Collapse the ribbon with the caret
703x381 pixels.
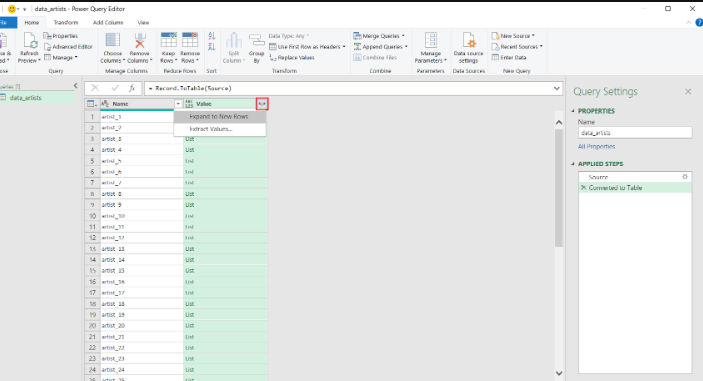pyautogui.click(x=689, y=22)
